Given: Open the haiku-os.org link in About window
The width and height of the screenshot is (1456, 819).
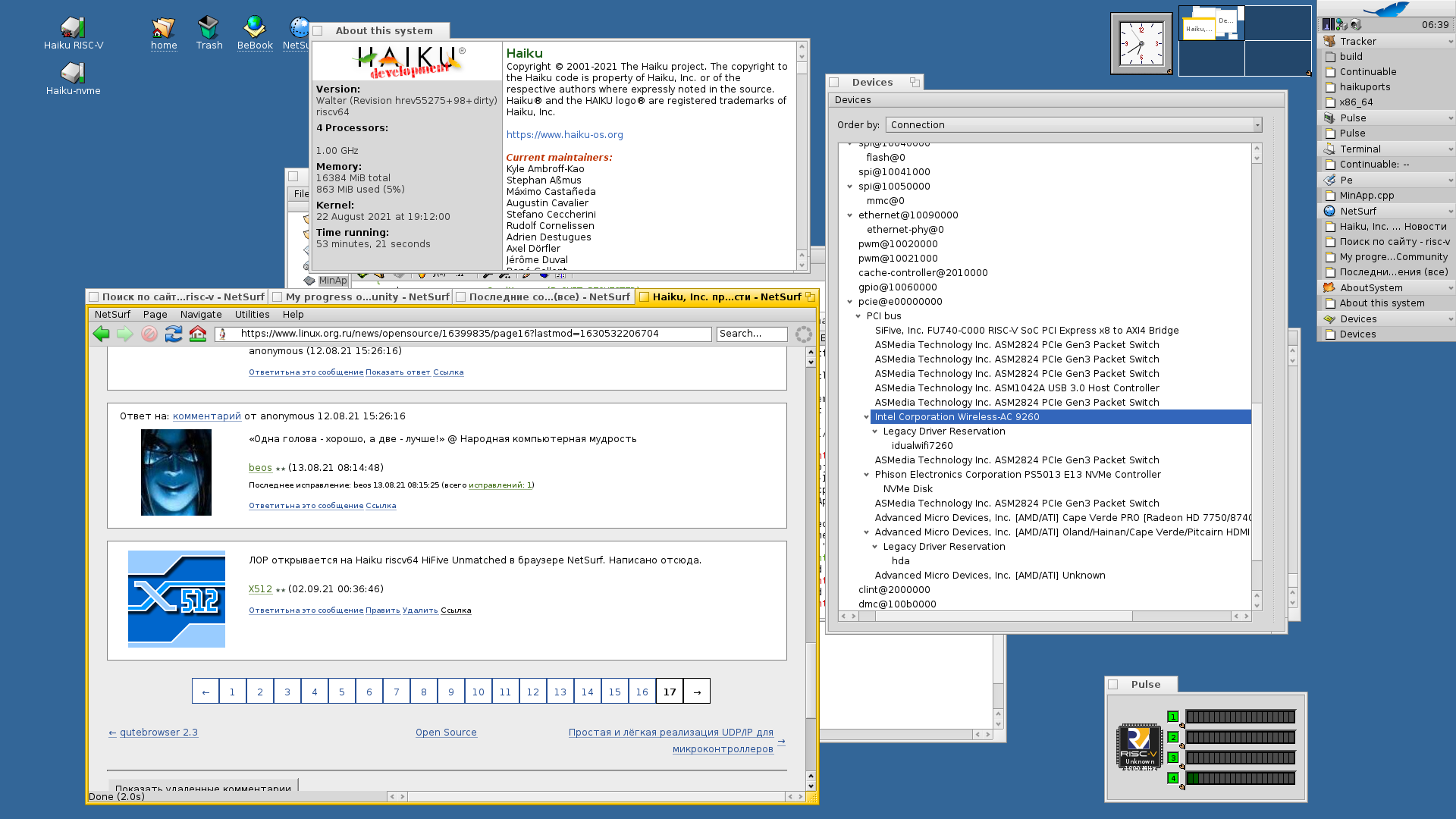Looking at the screenshot, I should click(x=564, y=135).
